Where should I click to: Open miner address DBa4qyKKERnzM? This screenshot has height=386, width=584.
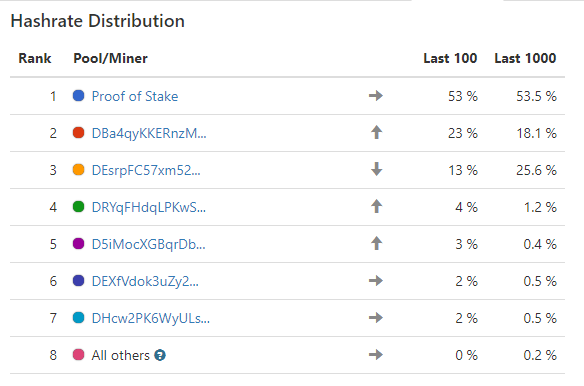[149, 133]
